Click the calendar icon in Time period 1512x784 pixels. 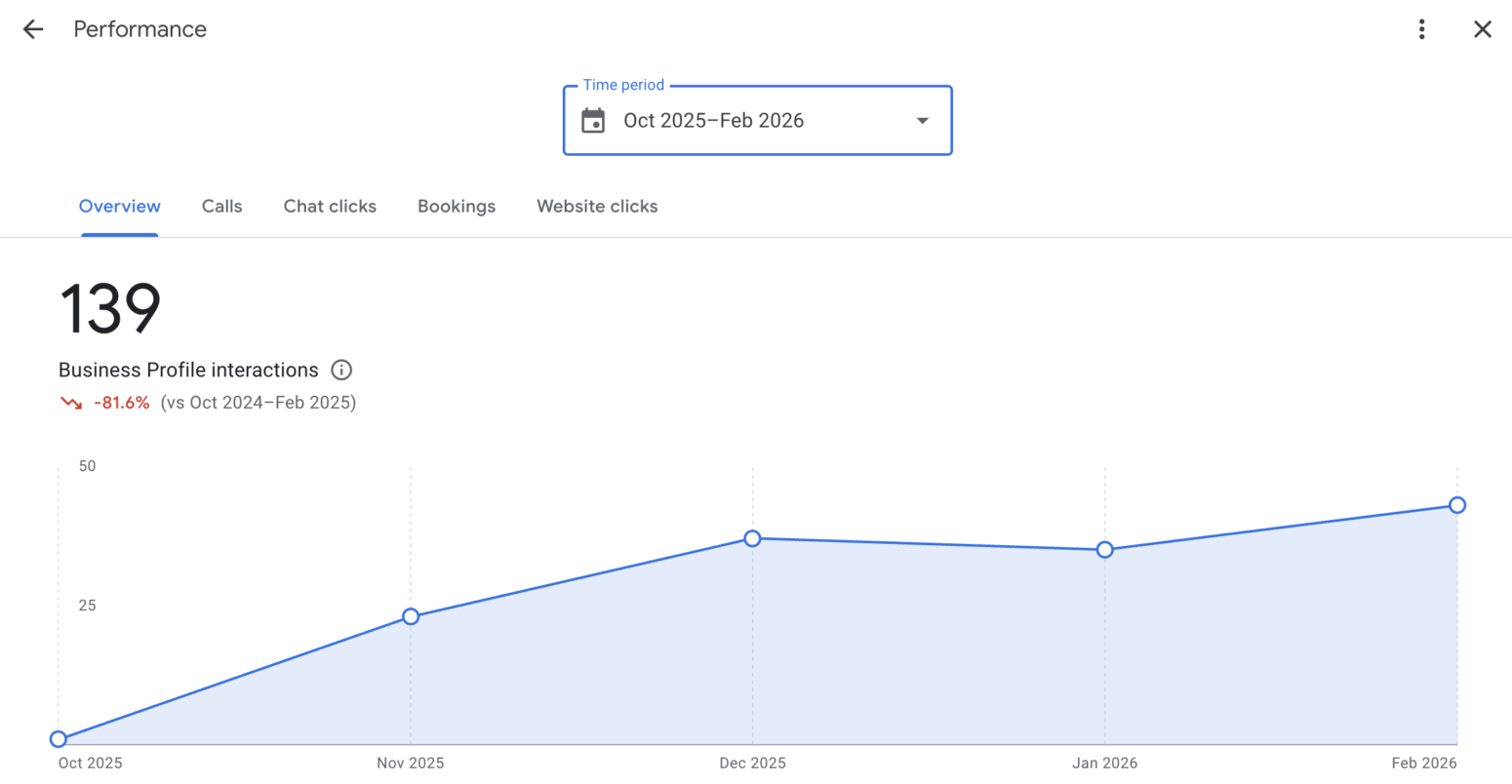click(593, 121)
